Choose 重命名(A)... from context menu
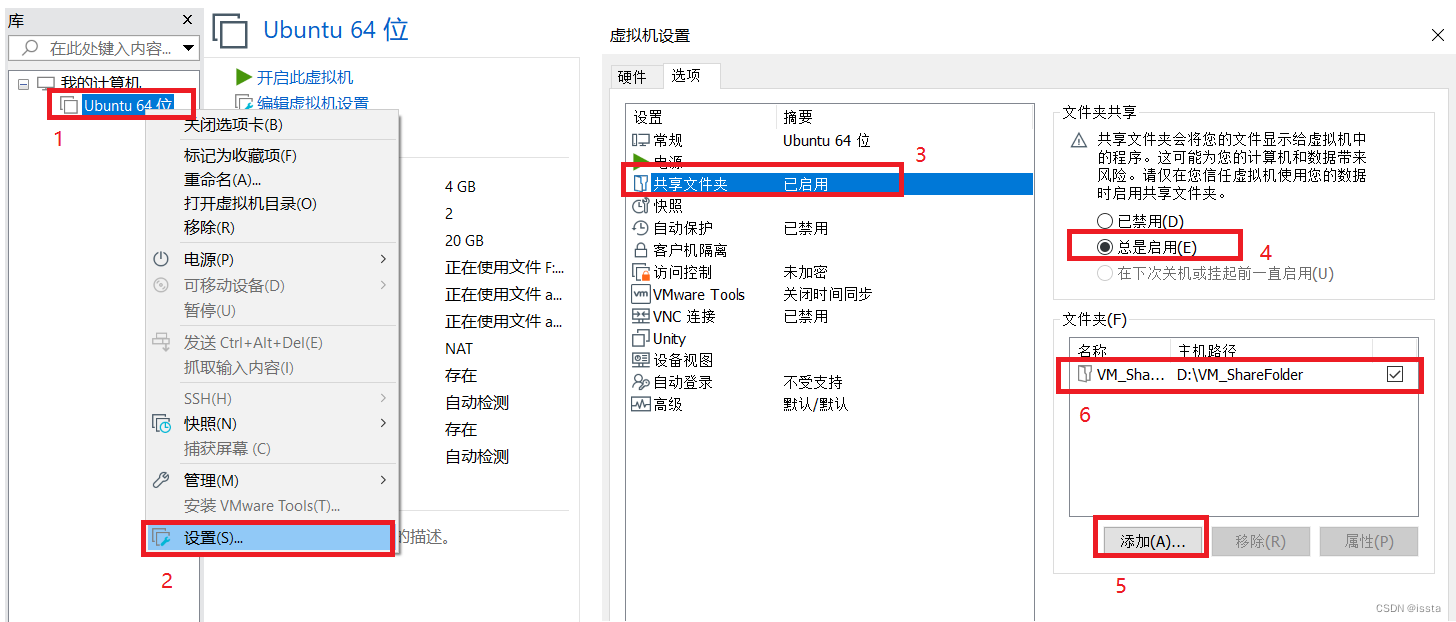1456x622 pixels. pos(222,180)
